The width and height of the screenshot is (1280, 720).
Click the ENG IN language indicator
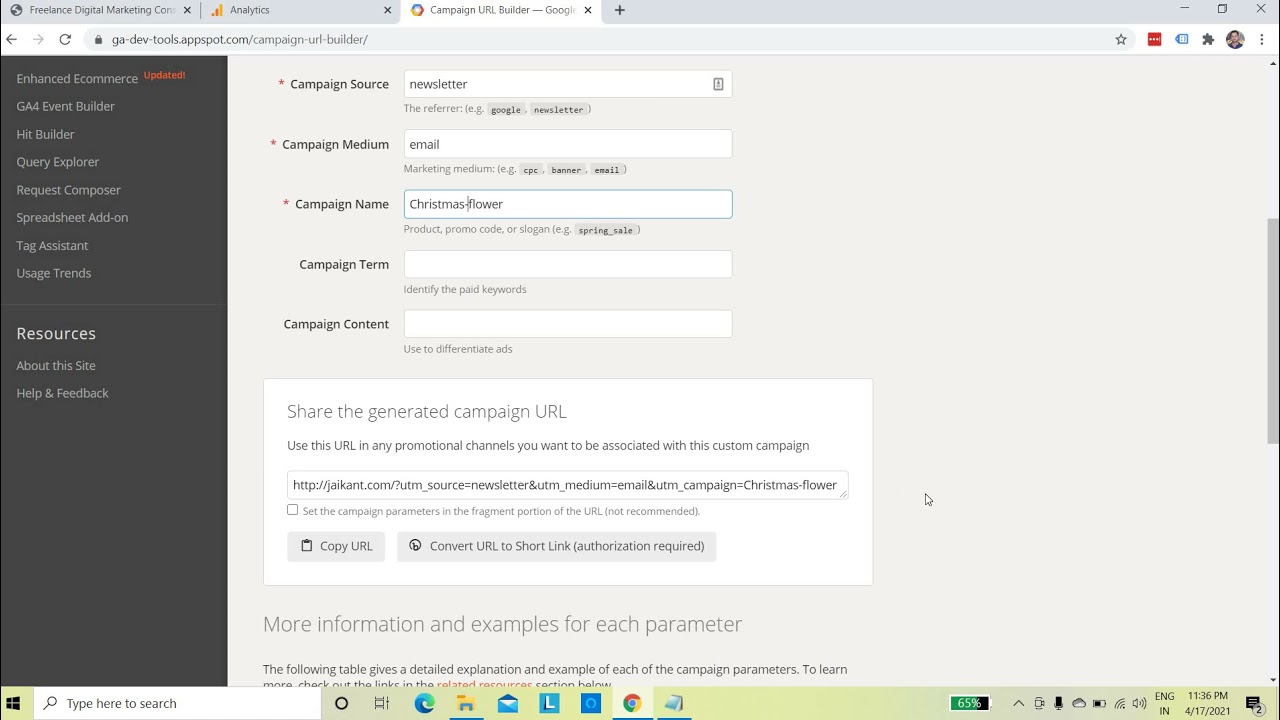coord(1165,703)
